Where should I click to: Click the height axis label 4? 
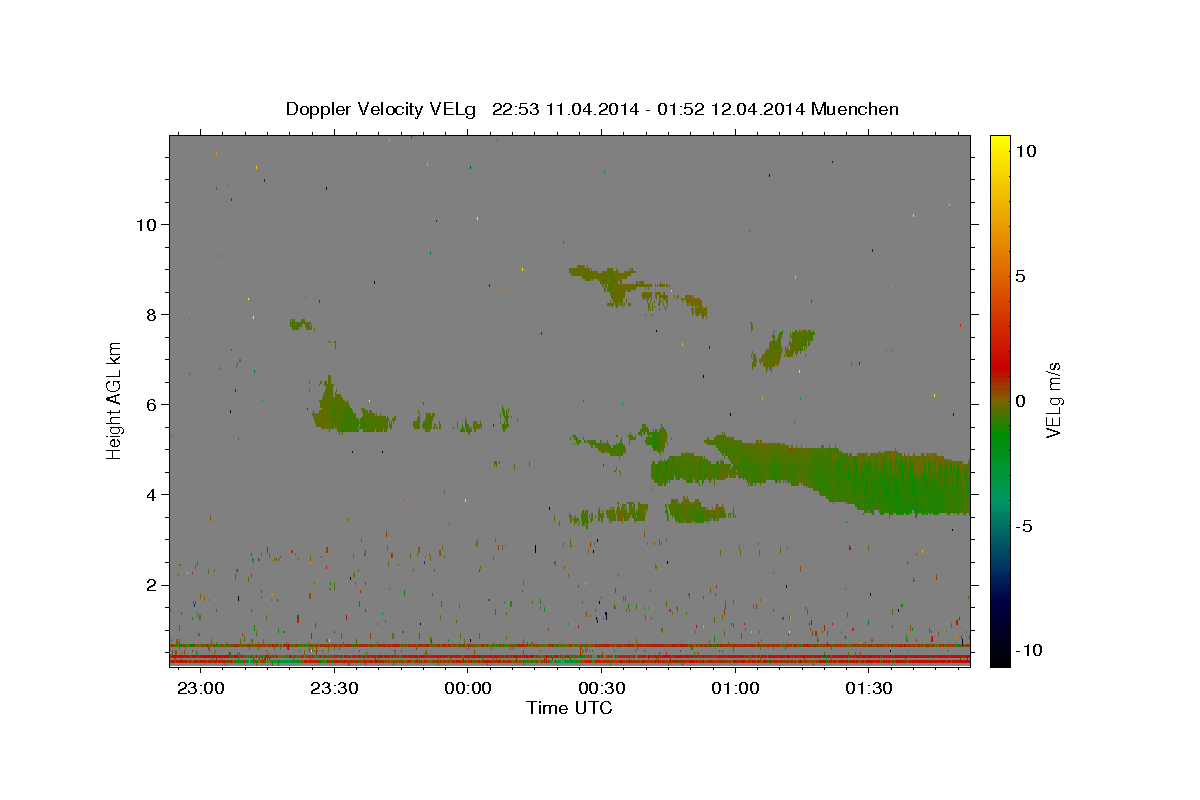pyautogui.click(x=150, y=494)
